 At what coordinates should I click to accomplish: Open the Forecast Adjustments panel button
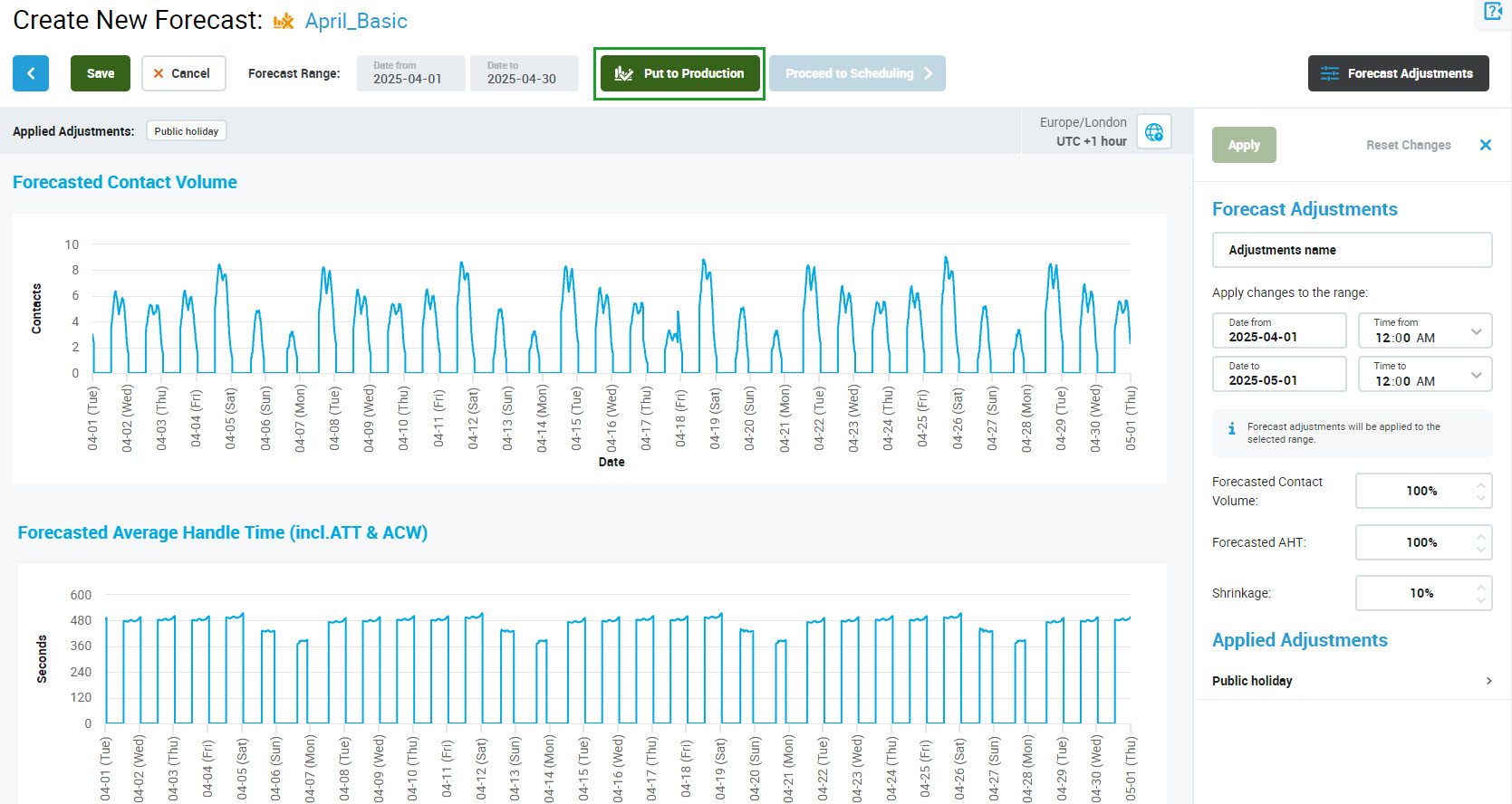click(1398, 73)
